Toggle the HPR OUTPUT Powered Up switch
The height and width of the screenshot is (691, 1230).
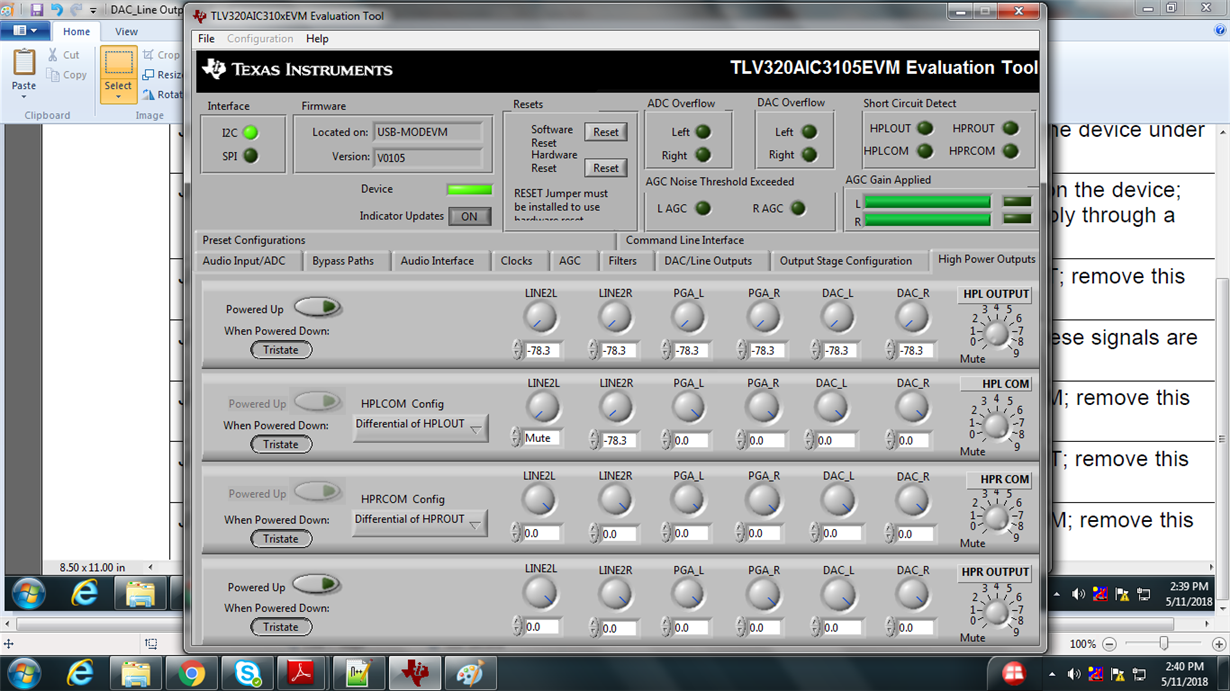(317, 585)
